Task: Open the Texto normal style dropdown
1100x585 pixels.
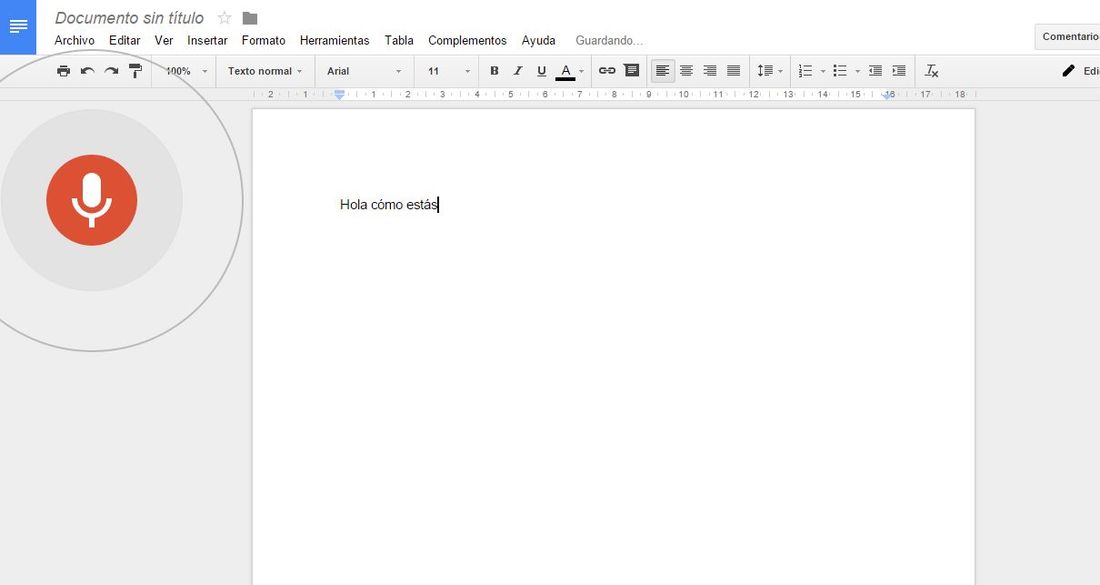Action: [264, 71]
